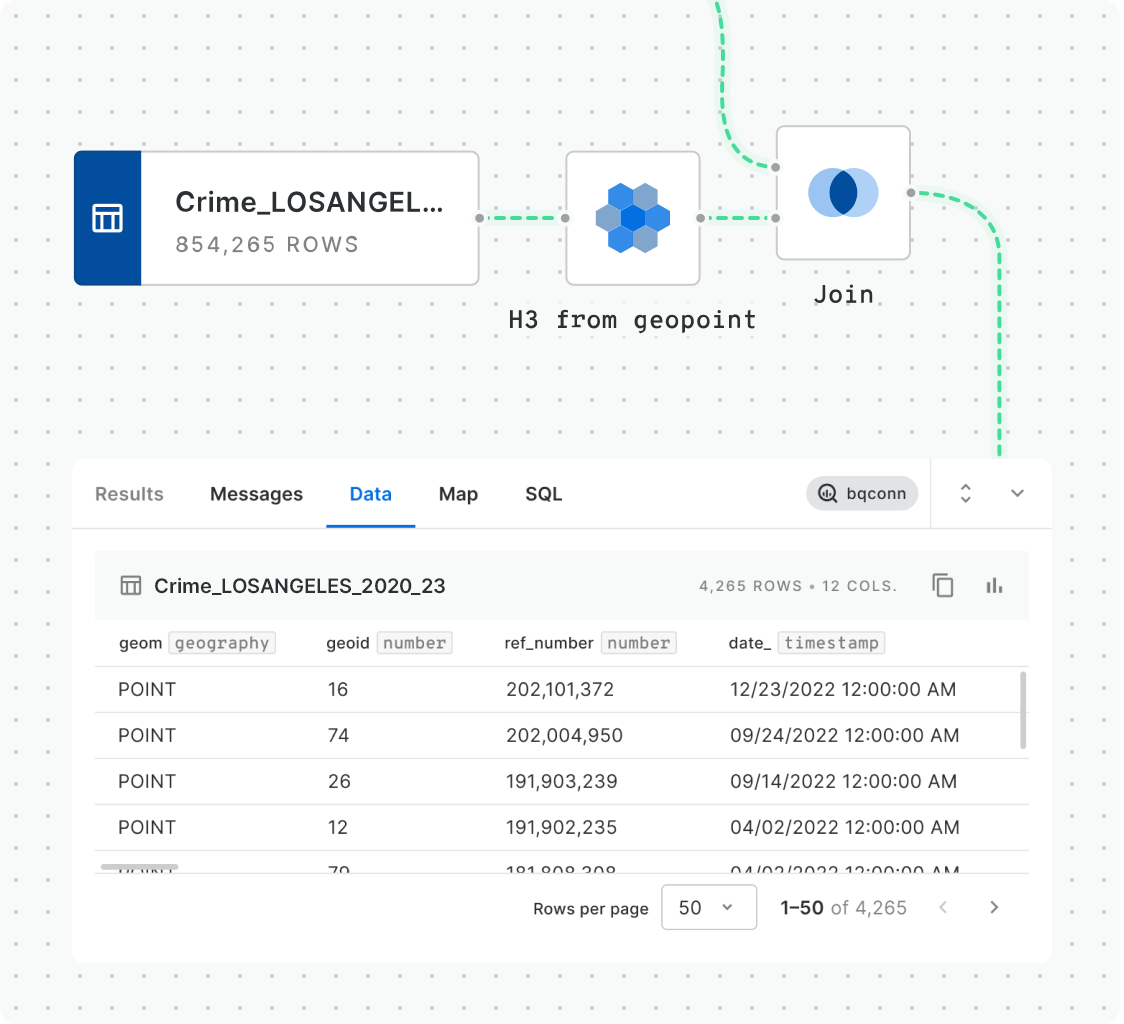Go to the next page of rows
The width and height of the screenshot is (1124, 1024).
click(x=994, y=907)
